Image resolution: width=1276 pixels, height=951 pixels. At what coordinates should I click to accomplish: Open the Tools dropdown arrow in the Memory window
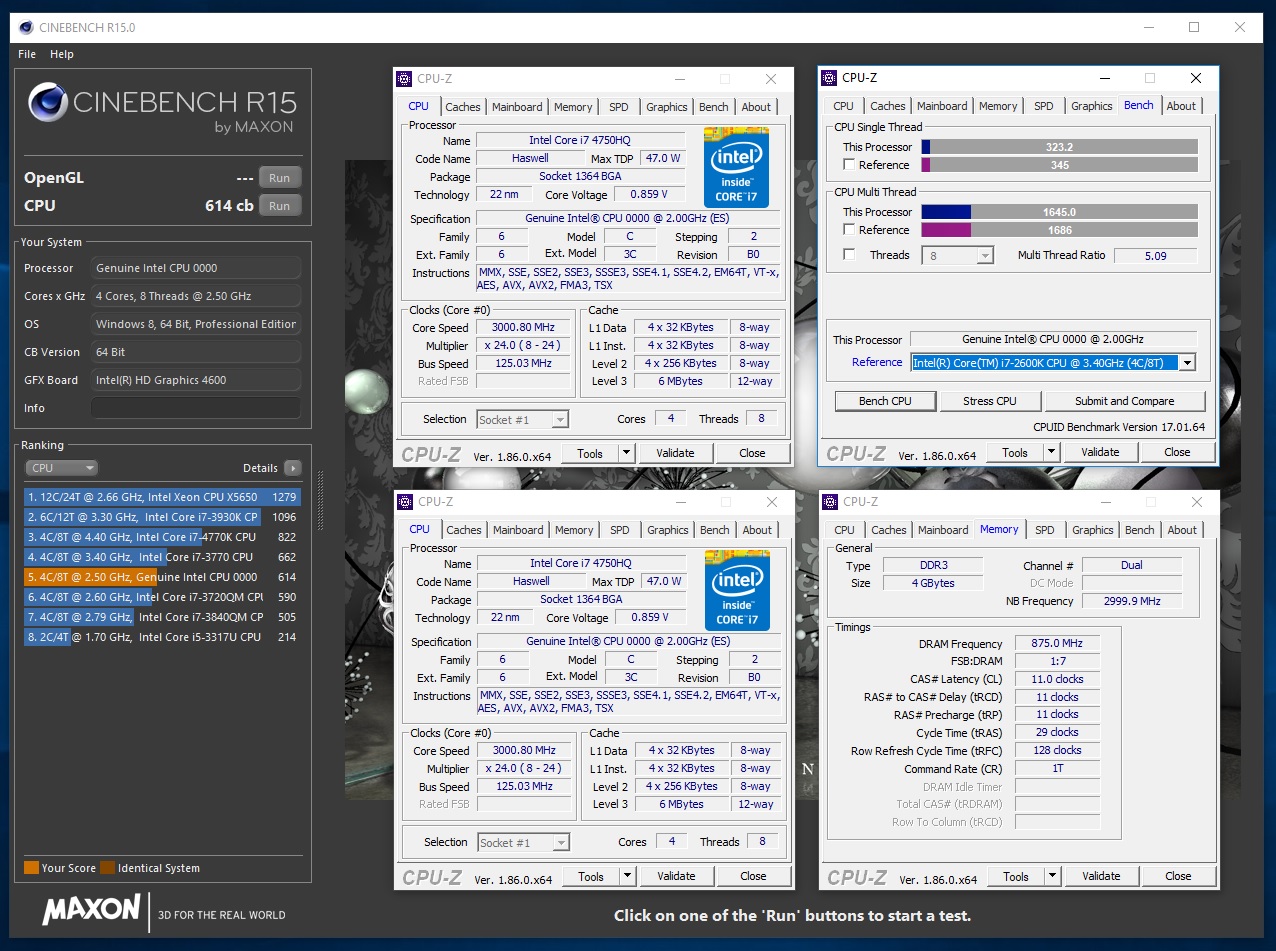pyautogui.click(x=1052, y=877)
